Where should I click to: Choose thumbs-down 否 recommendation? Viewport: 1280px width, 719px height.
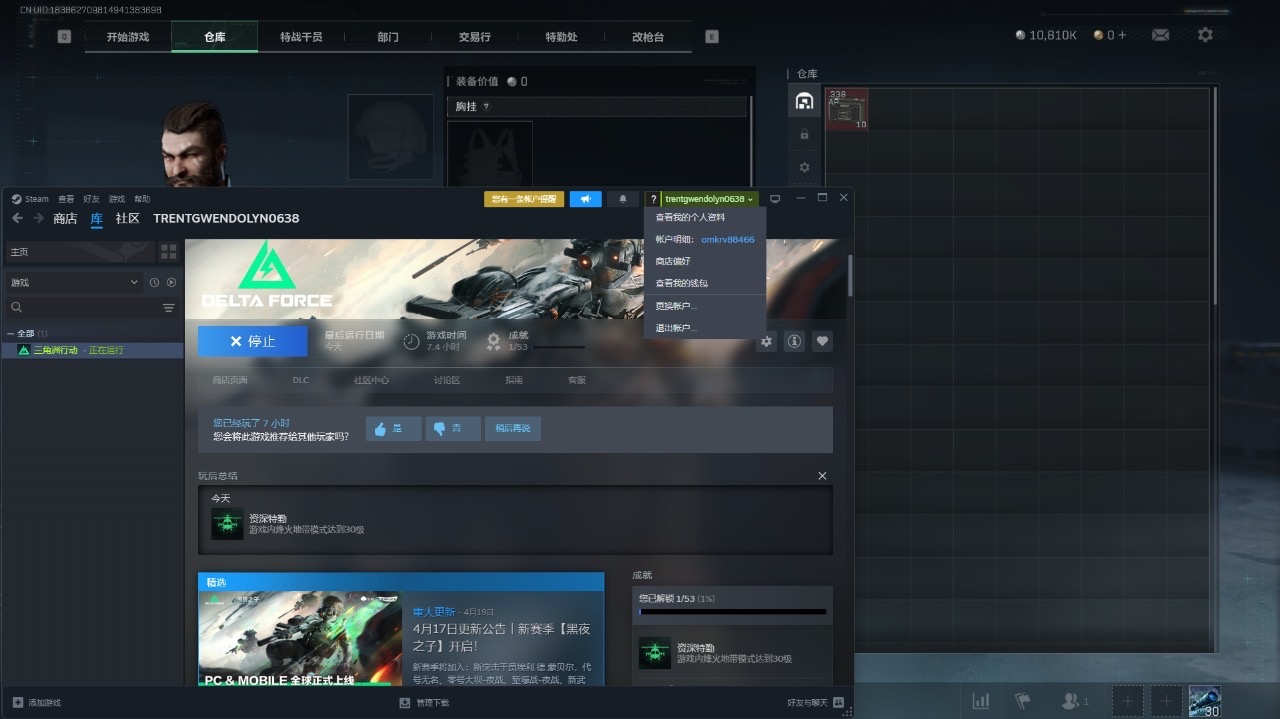pos(452,428)
